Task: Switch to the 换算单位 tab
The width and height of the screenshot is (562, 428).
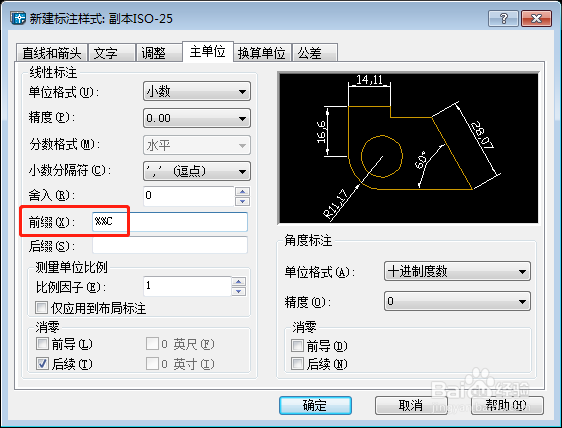Action: point(262,53)
